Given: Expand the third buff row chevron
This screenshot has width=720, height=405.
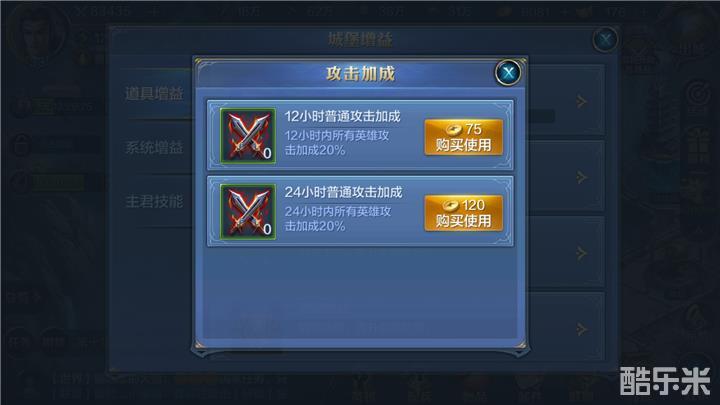Looking at the screenshot, I should tap(581, 253).
